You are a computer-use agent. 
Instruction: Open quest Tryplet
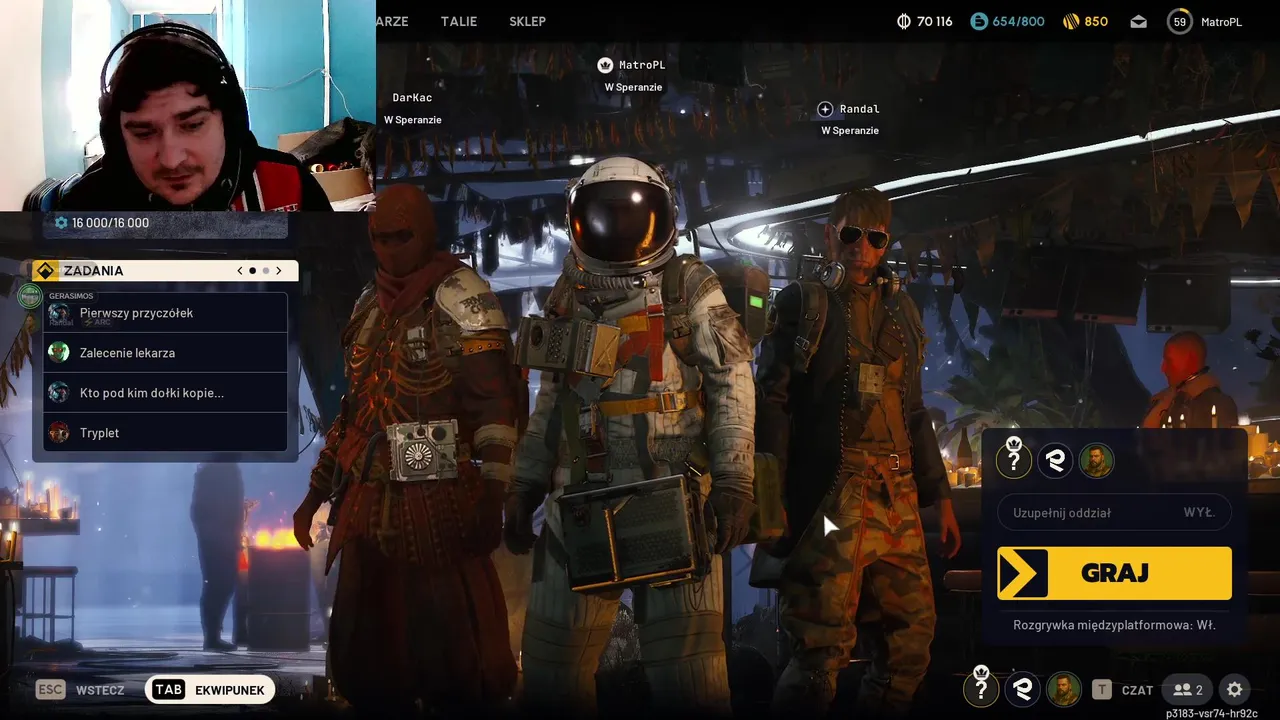pos(166,433)
